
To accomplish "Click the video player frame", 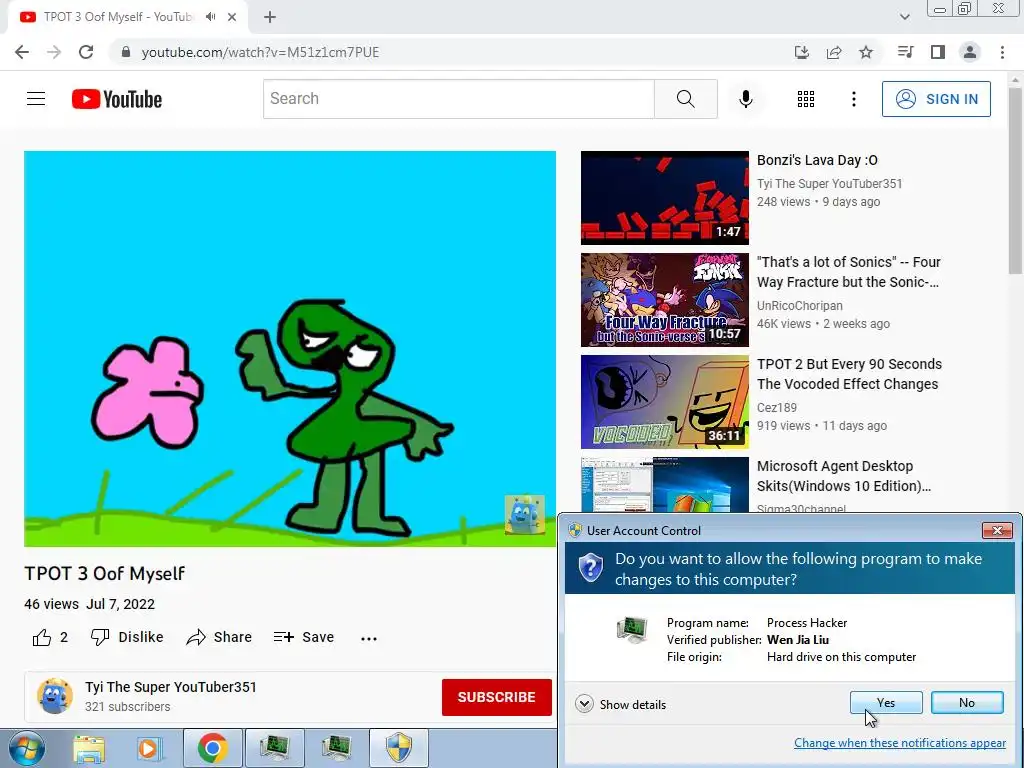I will 290,349.
